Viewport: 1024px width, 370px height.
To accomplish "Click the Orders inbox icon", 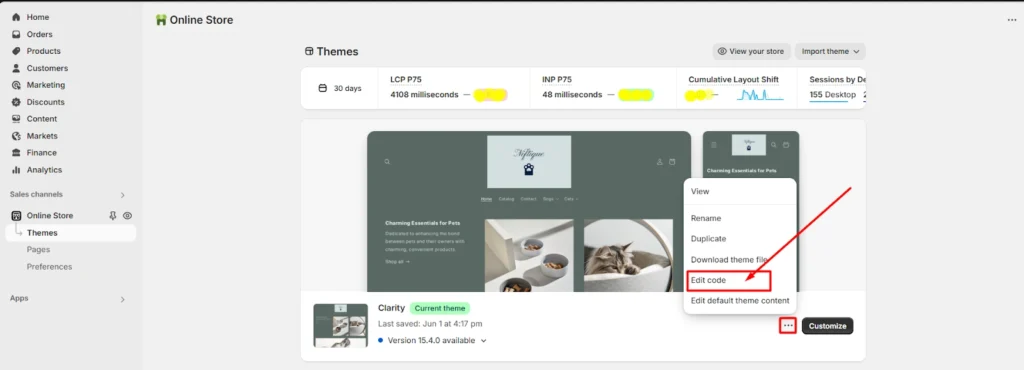I will point(16,34).
